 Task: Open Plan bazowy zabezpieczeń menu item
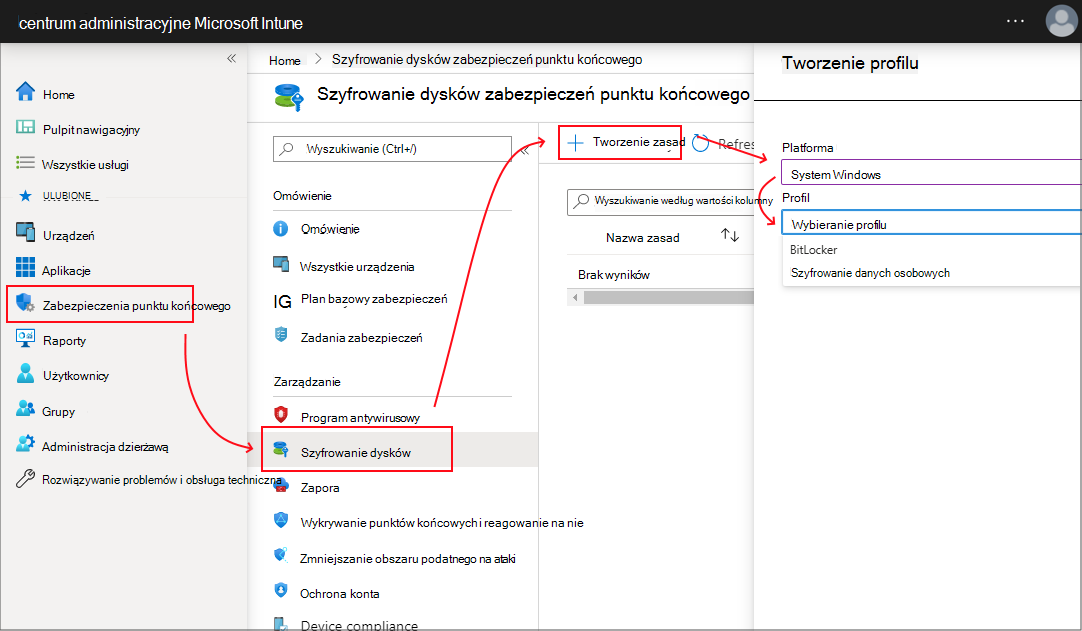374,299
